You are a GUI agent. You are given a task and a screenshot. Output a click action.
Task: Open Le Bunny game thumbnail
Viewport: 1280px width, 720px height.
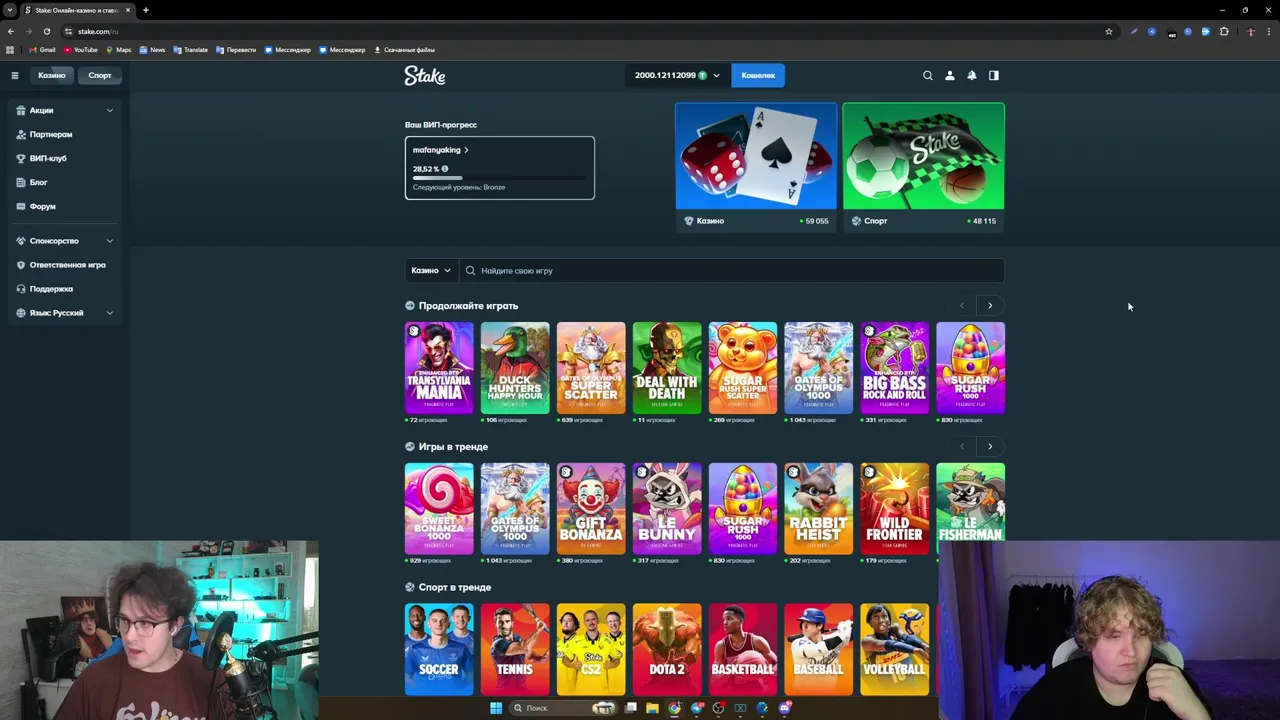(667, 508)
